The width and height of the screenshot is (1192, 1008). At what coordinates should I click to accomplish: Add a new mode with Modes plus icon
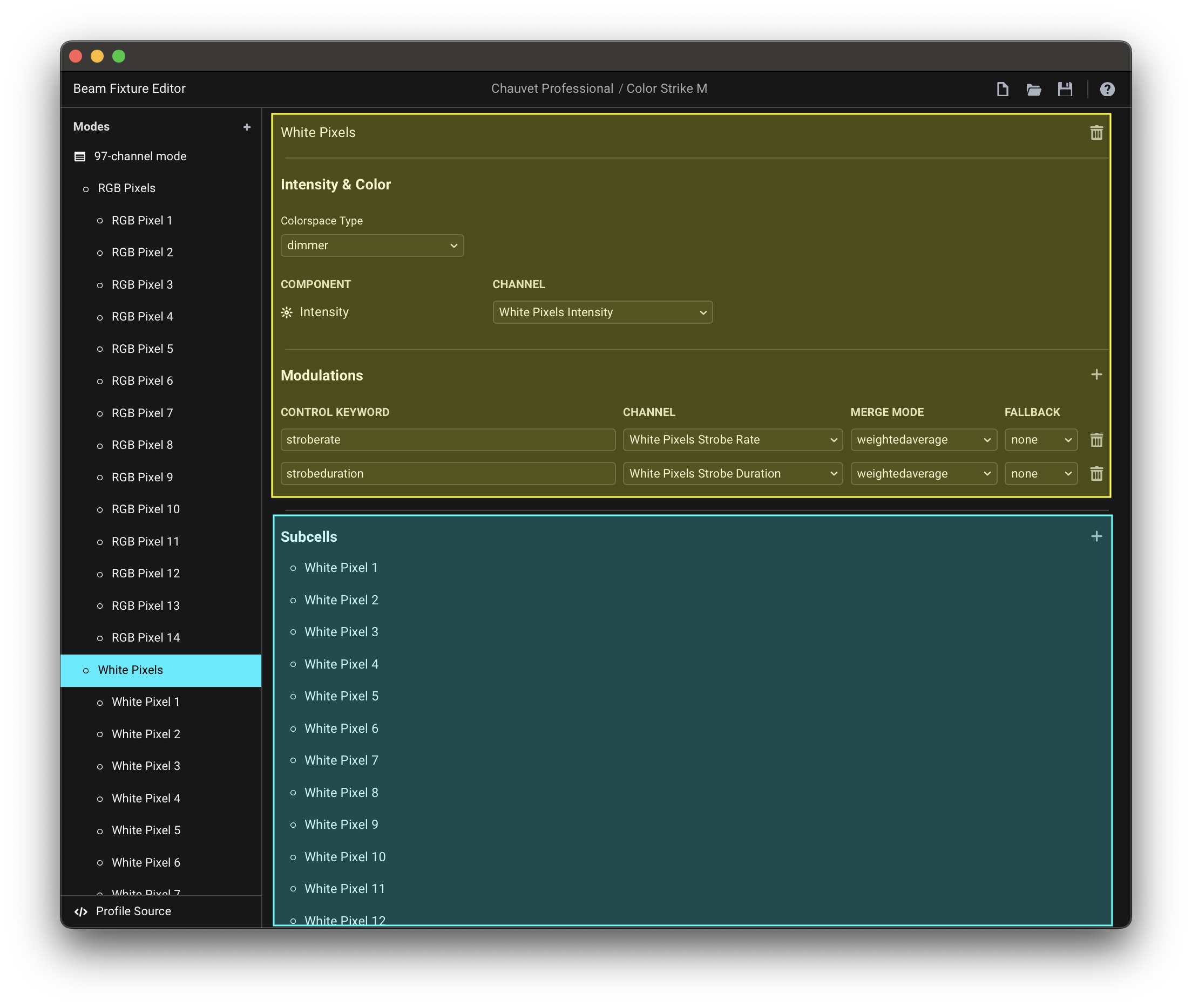[247, 127]
